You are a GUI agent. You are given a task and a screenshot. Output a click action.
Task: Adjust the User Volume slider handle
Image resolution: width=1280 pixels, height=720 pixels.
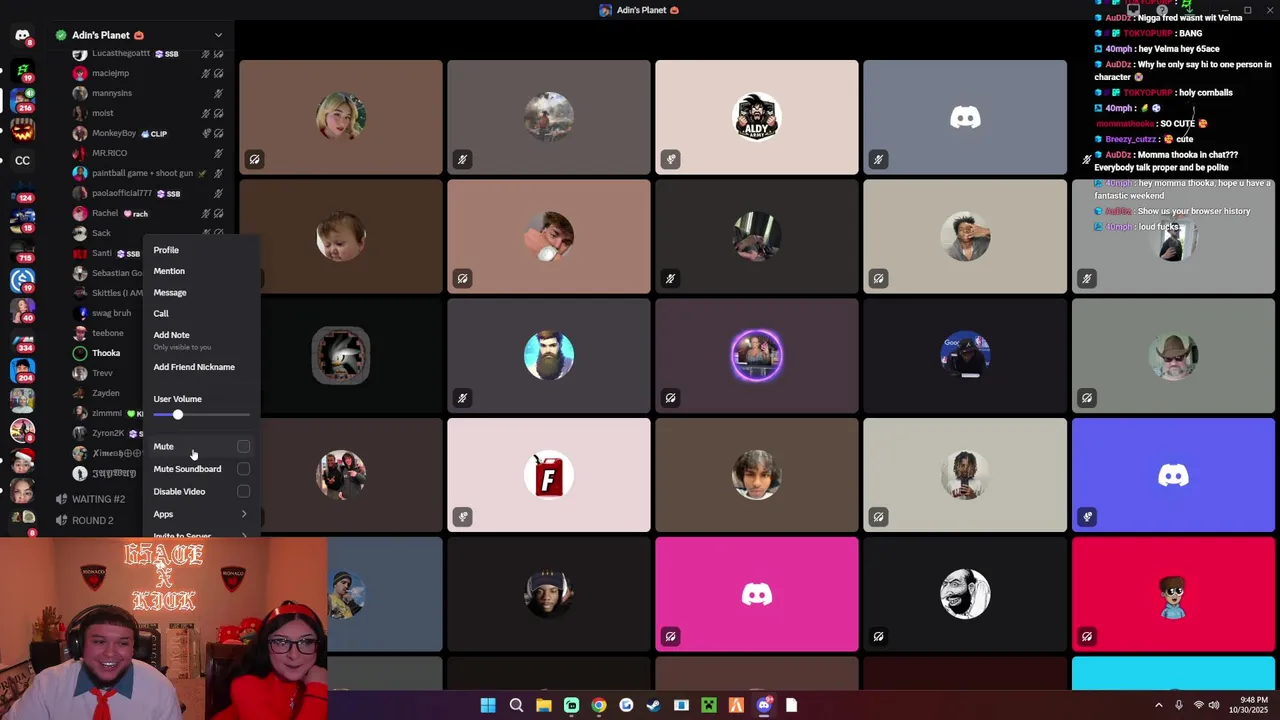point(178,414)
